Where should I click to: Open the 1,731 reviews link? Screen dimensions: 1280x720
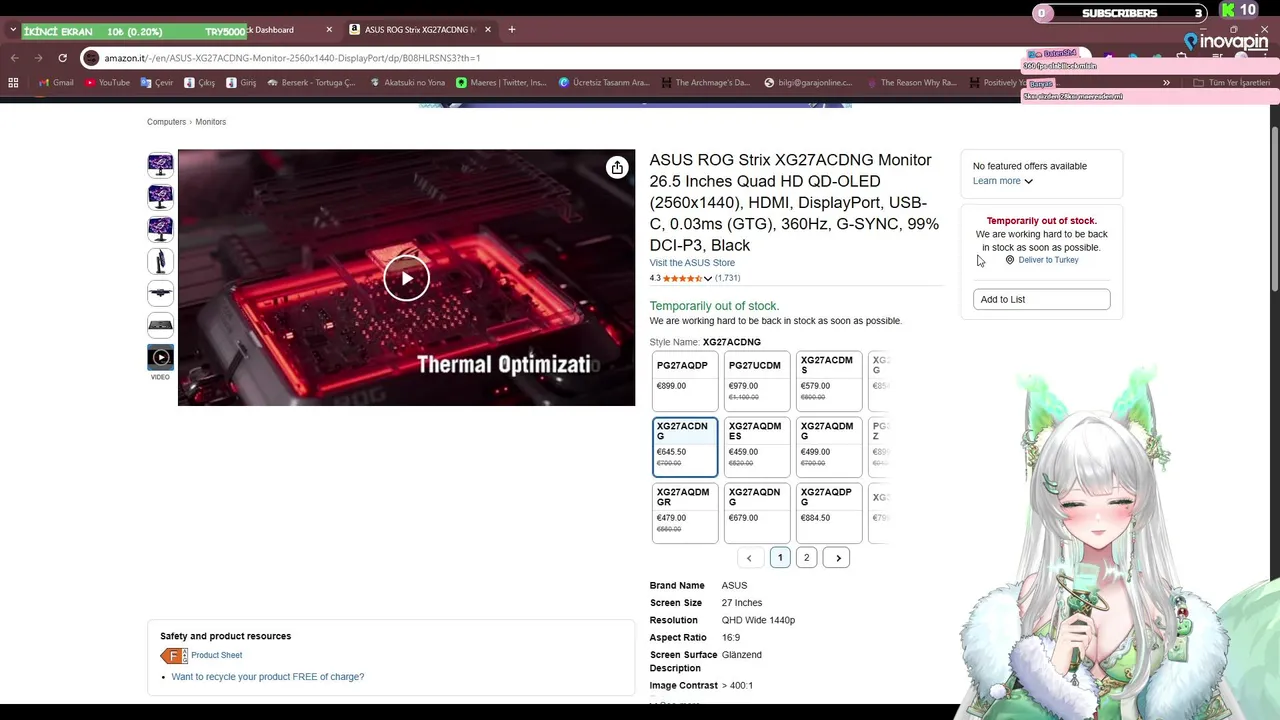click(x=728, y=278)
